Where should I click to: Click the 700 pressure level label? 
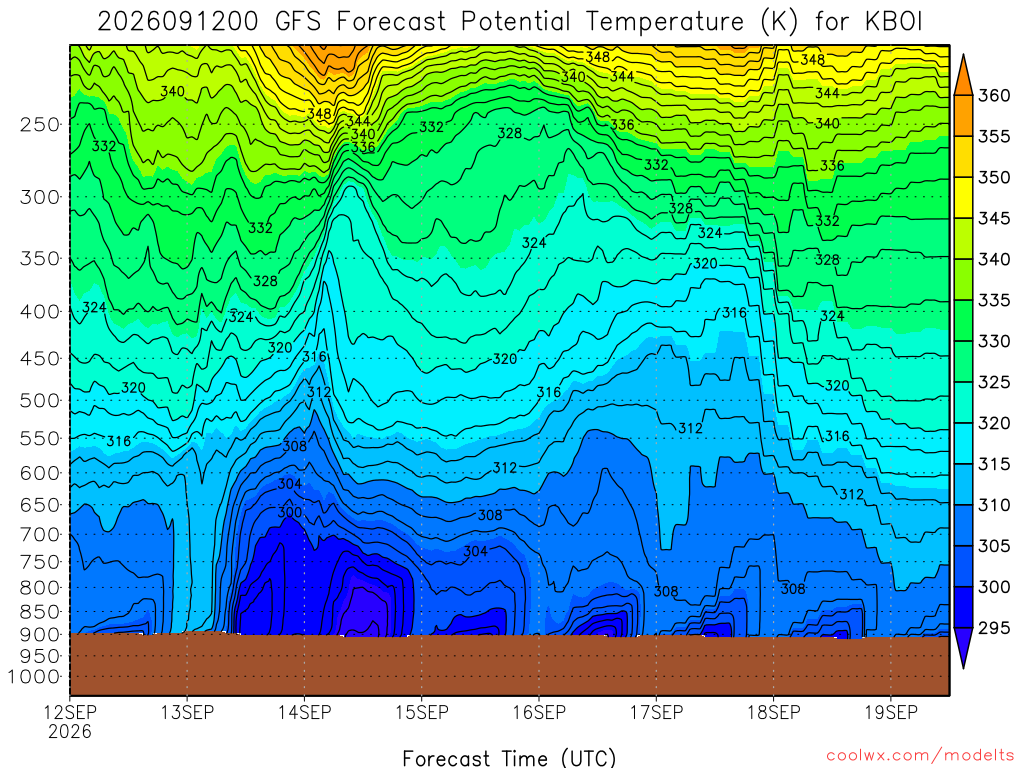[x=40, y=534]
